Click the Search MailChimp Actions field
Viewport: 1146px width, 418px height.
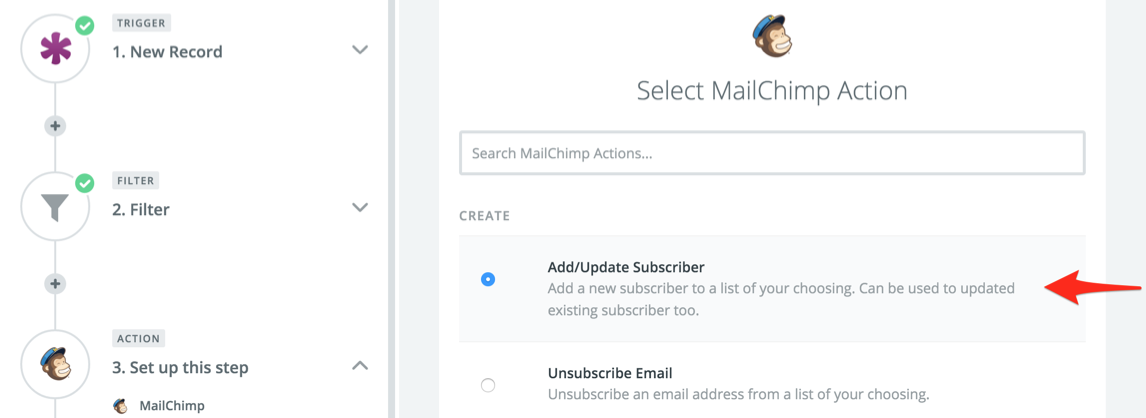click(x=772, y=154)
